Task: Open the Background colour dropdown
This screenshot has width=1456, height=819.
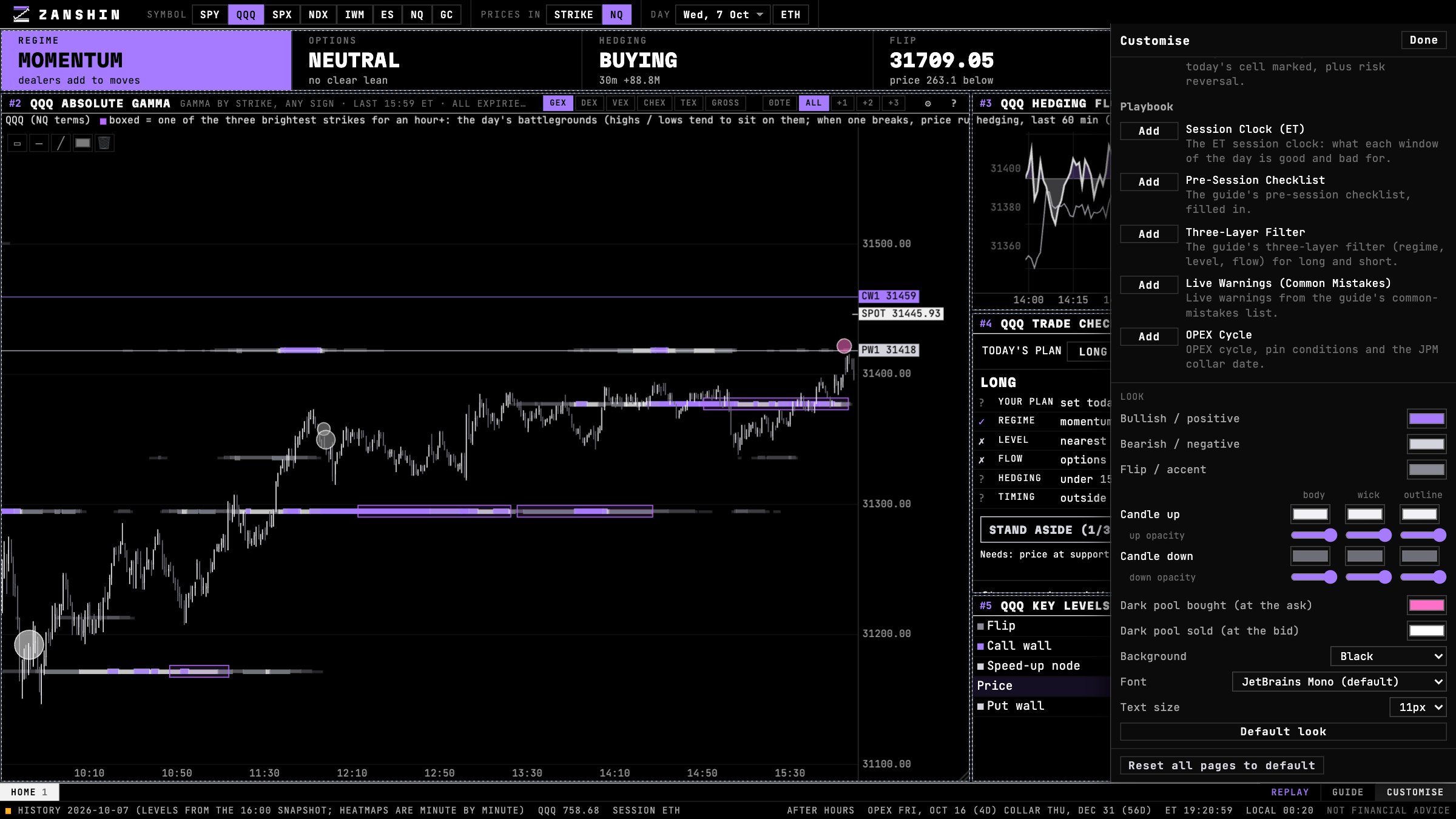Action: point(1388,656)
